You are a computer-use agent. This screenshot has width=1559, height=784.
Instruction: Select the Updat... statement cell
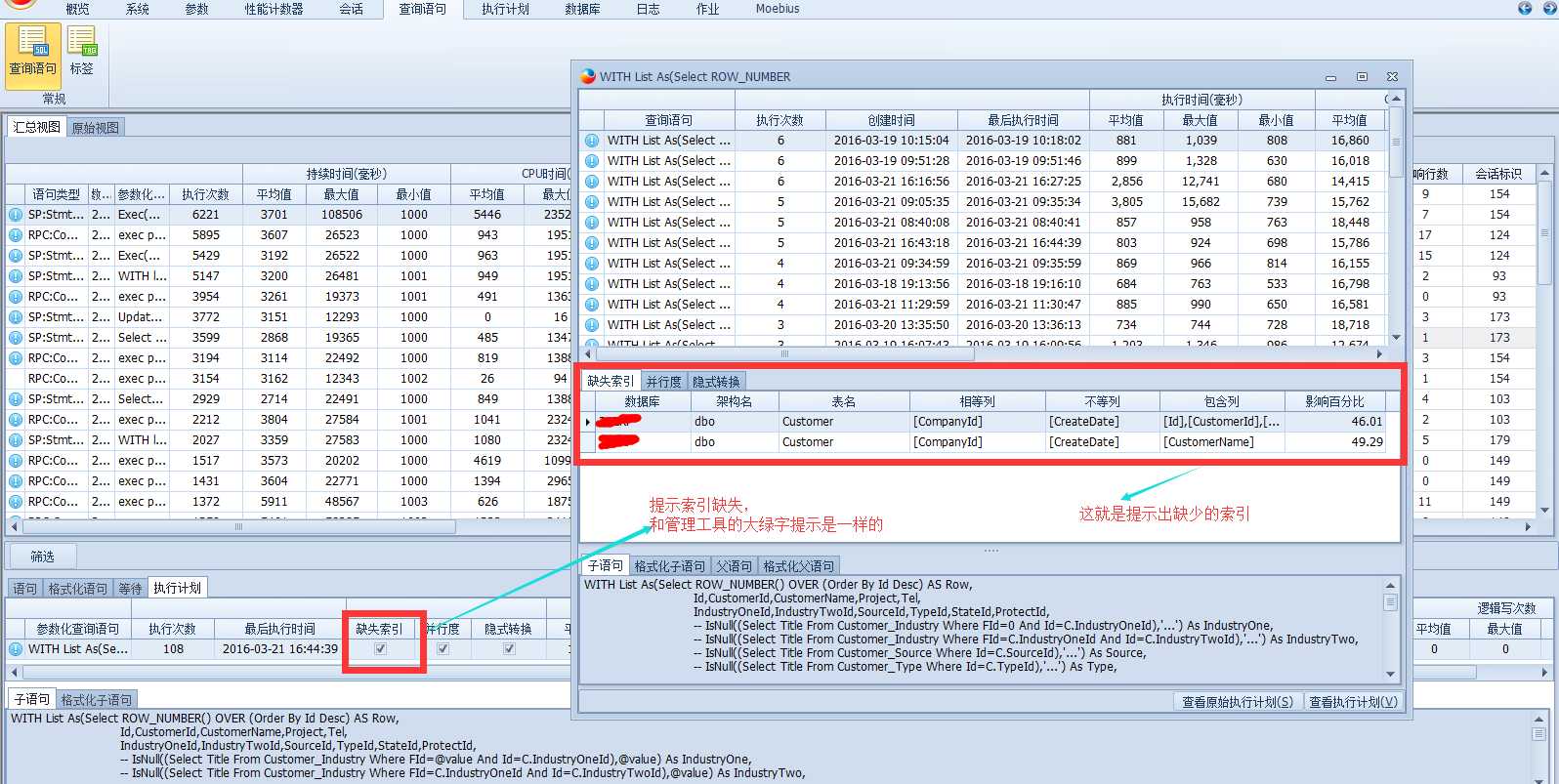142,317
